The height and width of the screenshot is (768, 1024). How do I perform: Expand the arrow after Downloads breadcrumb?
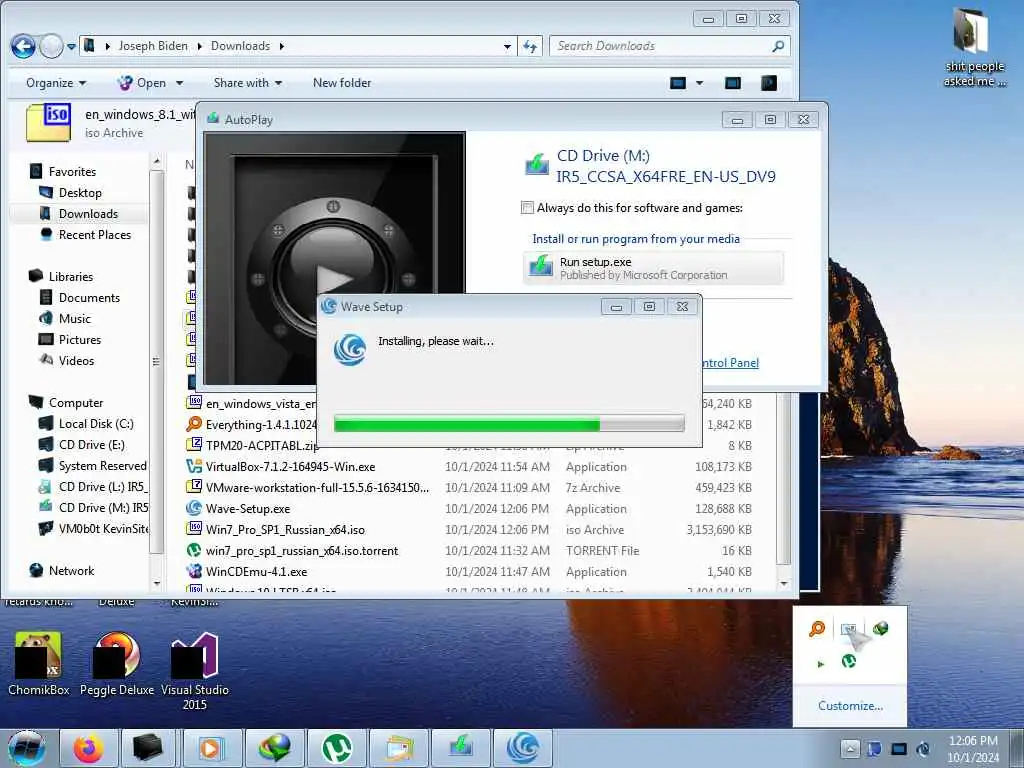(281, 46)
